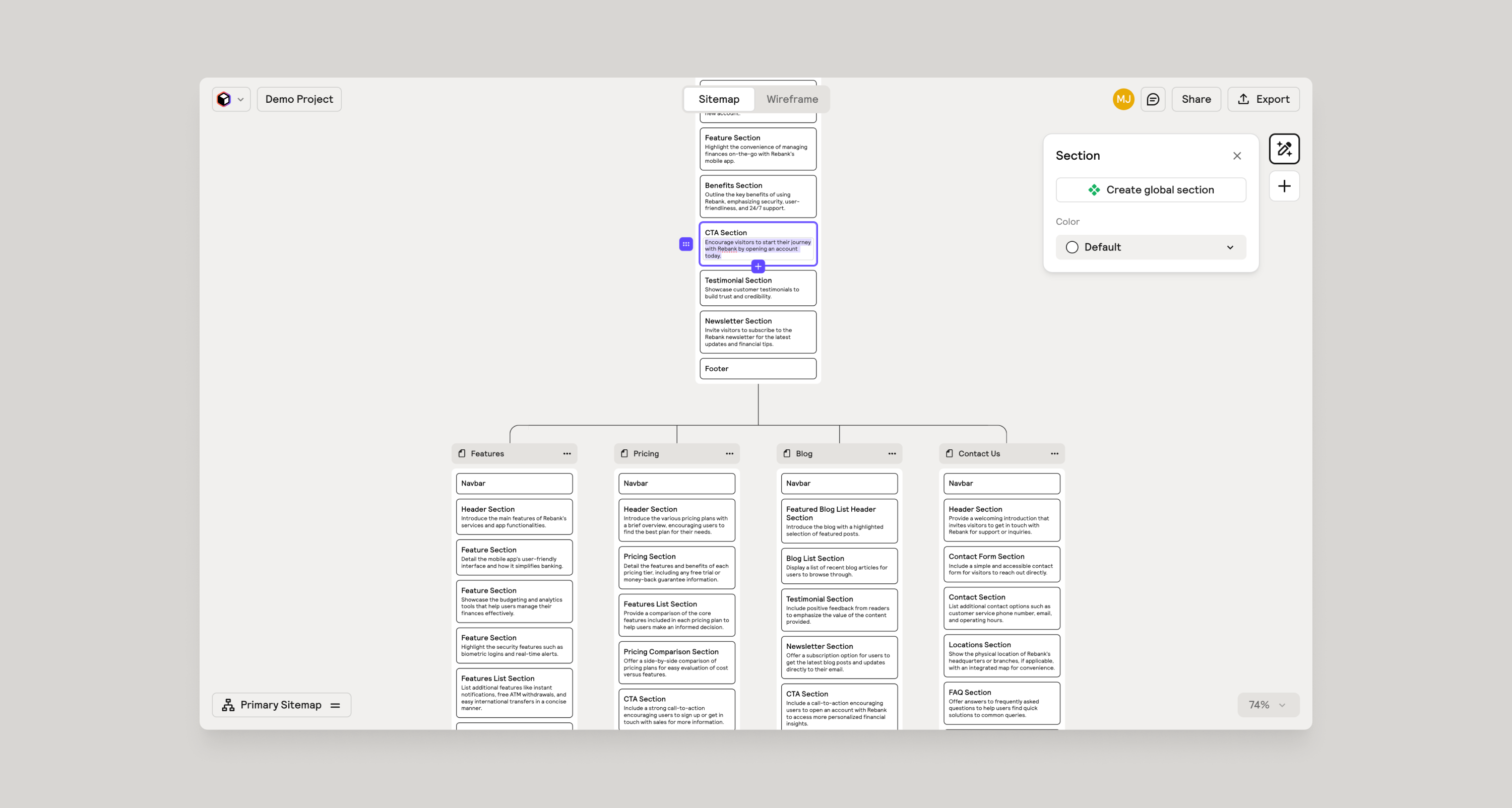
Task: Click the Color label in Section panel
Action: coord(1067,222)
